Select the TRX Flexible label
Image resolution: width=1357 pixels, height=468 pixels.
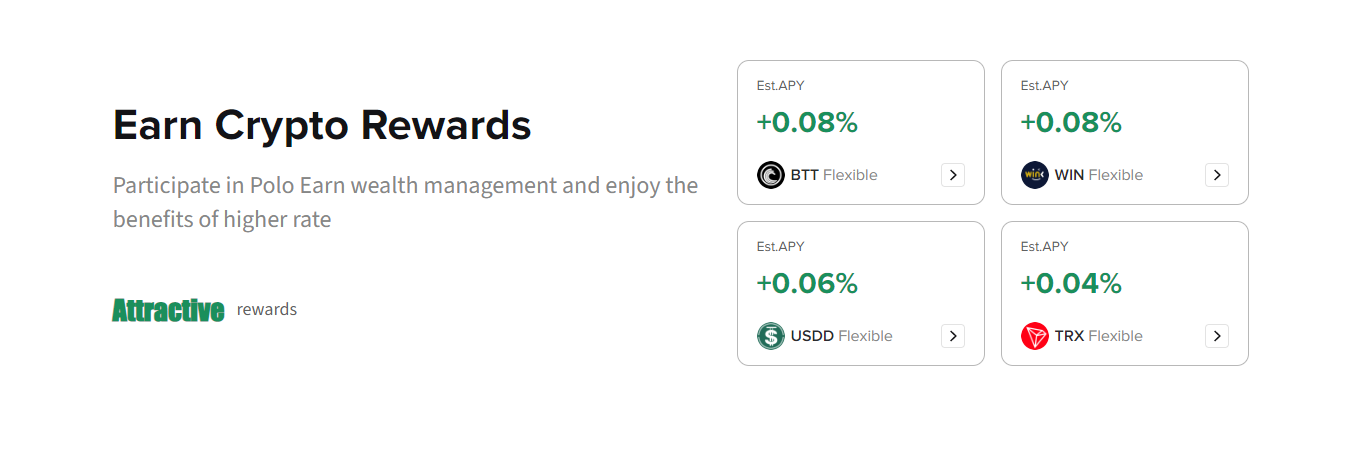tap(1098, 336)
